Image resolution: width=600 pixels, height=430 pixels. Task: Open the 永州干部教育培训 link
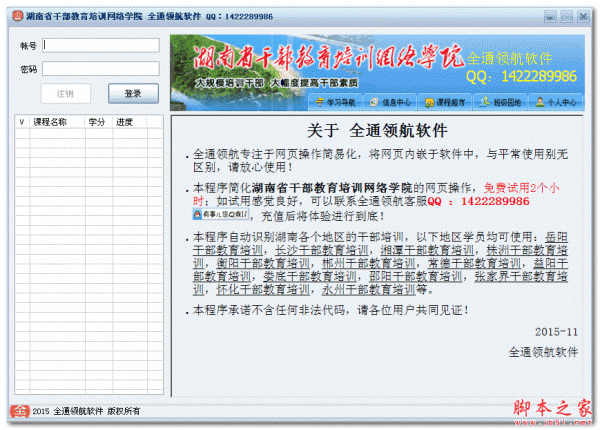368,290
